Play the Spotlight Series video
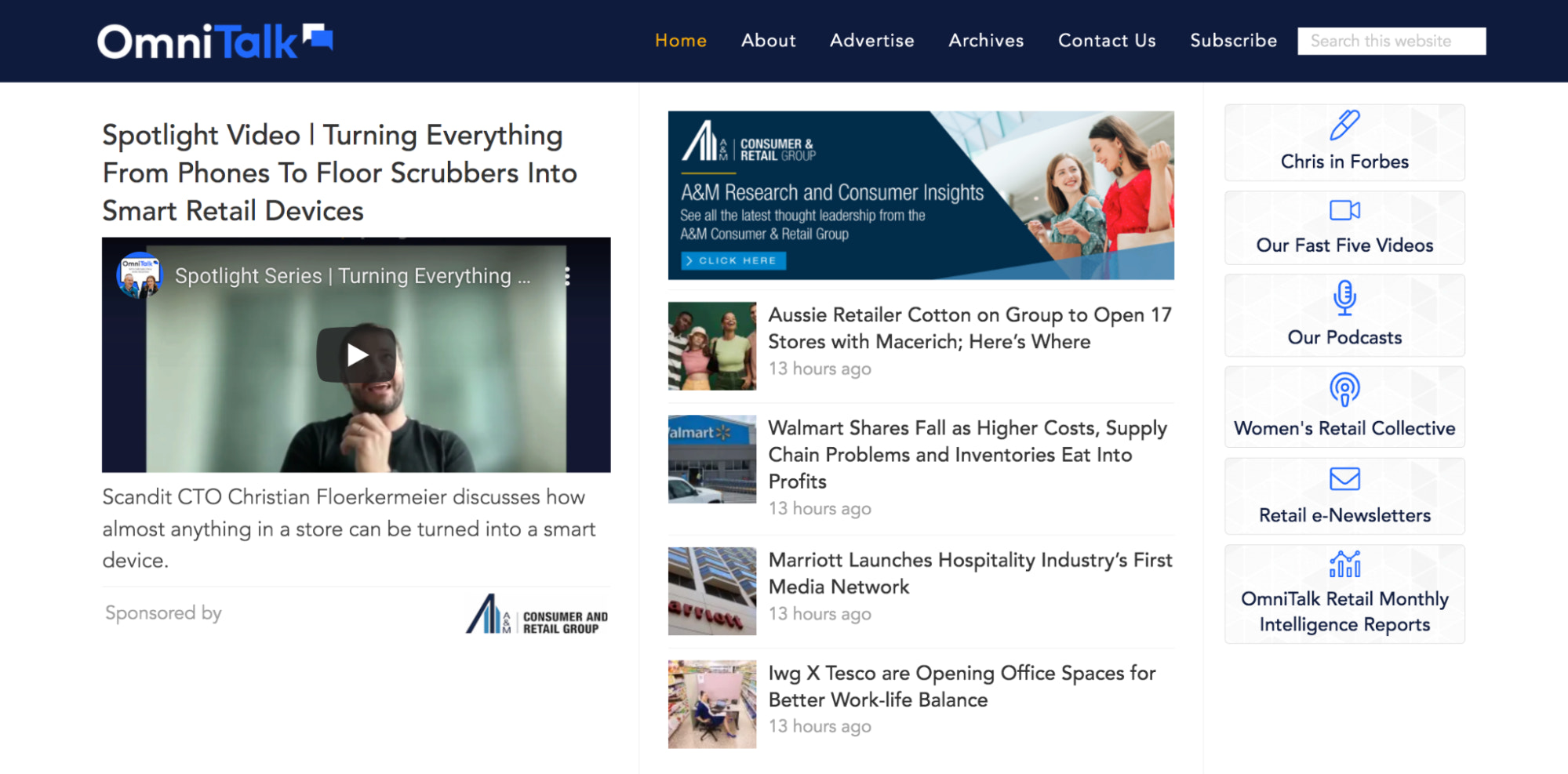The image size is (1568, 774). (356, 355)
